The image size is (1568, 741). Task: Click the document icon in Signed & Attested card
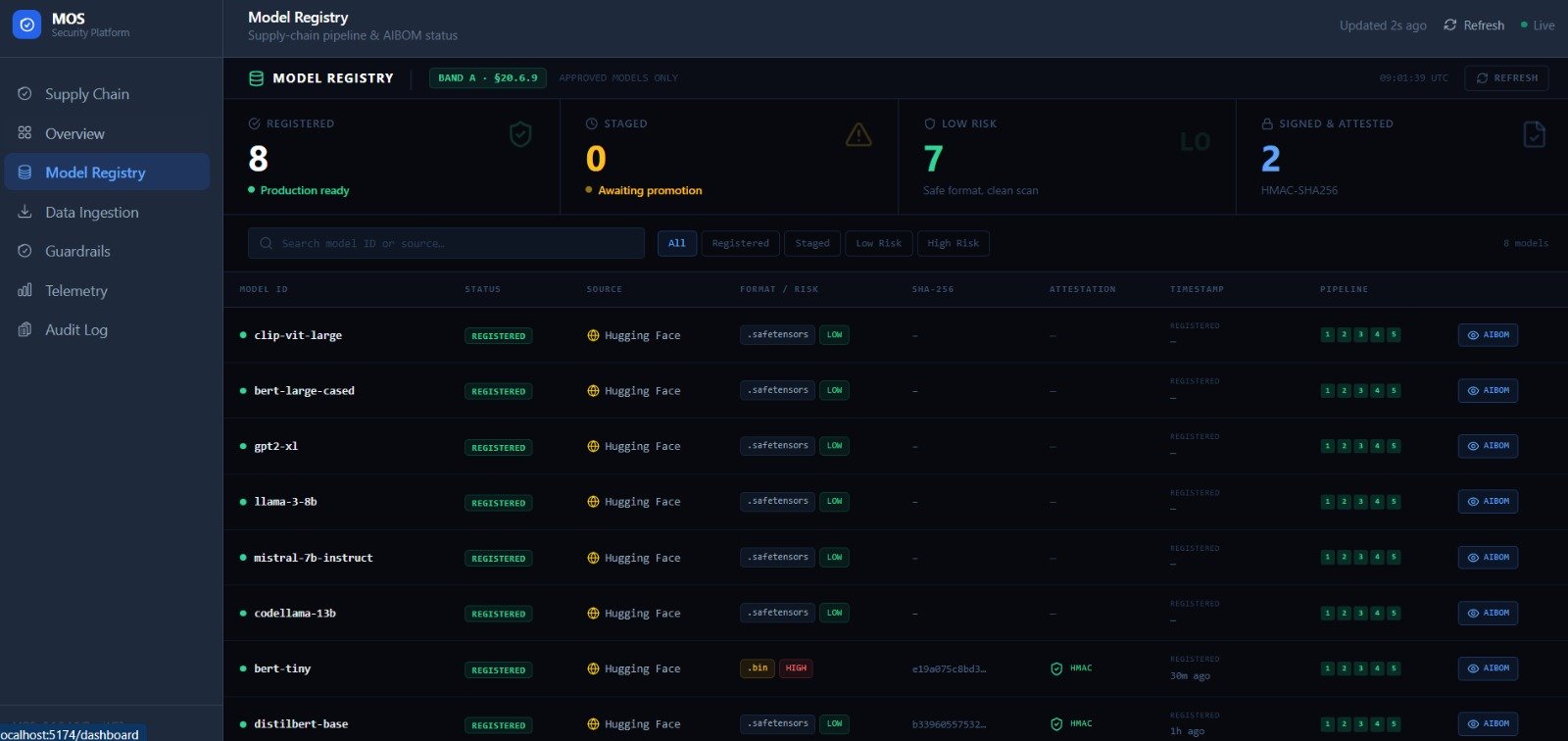1535,134
